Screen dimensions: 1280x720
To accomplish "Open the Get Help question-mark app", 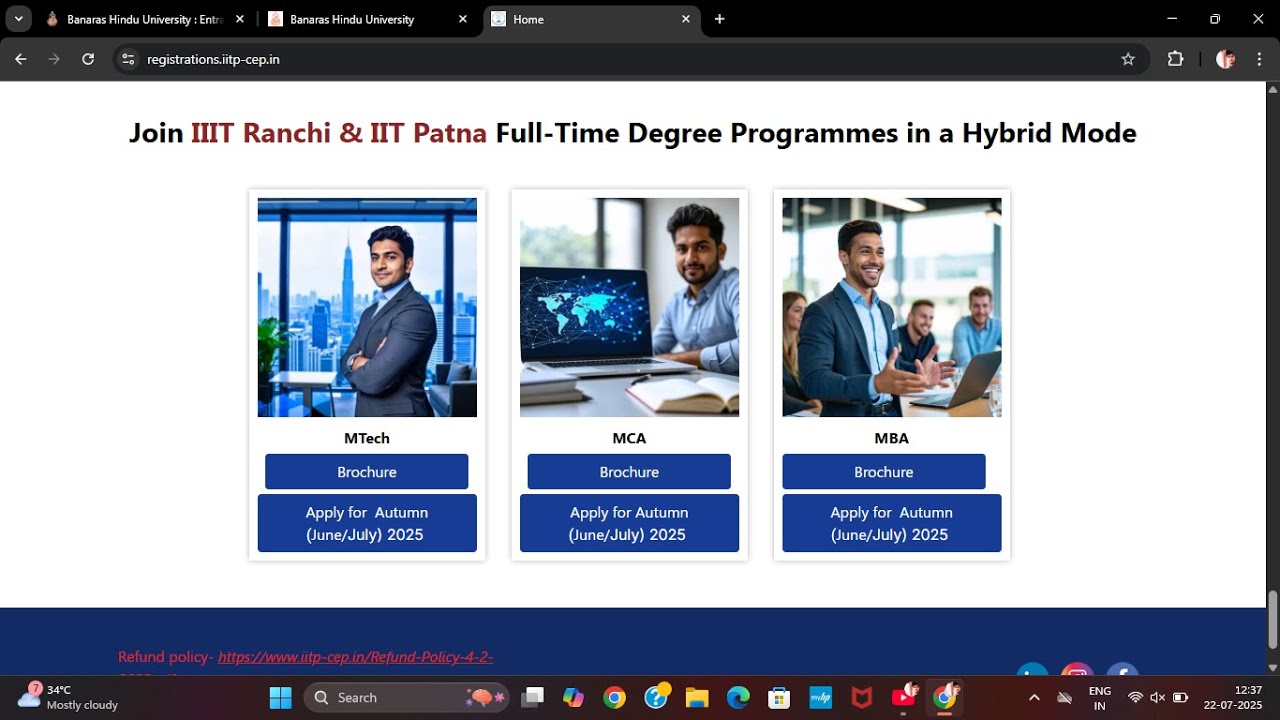I will click(656, 697).
